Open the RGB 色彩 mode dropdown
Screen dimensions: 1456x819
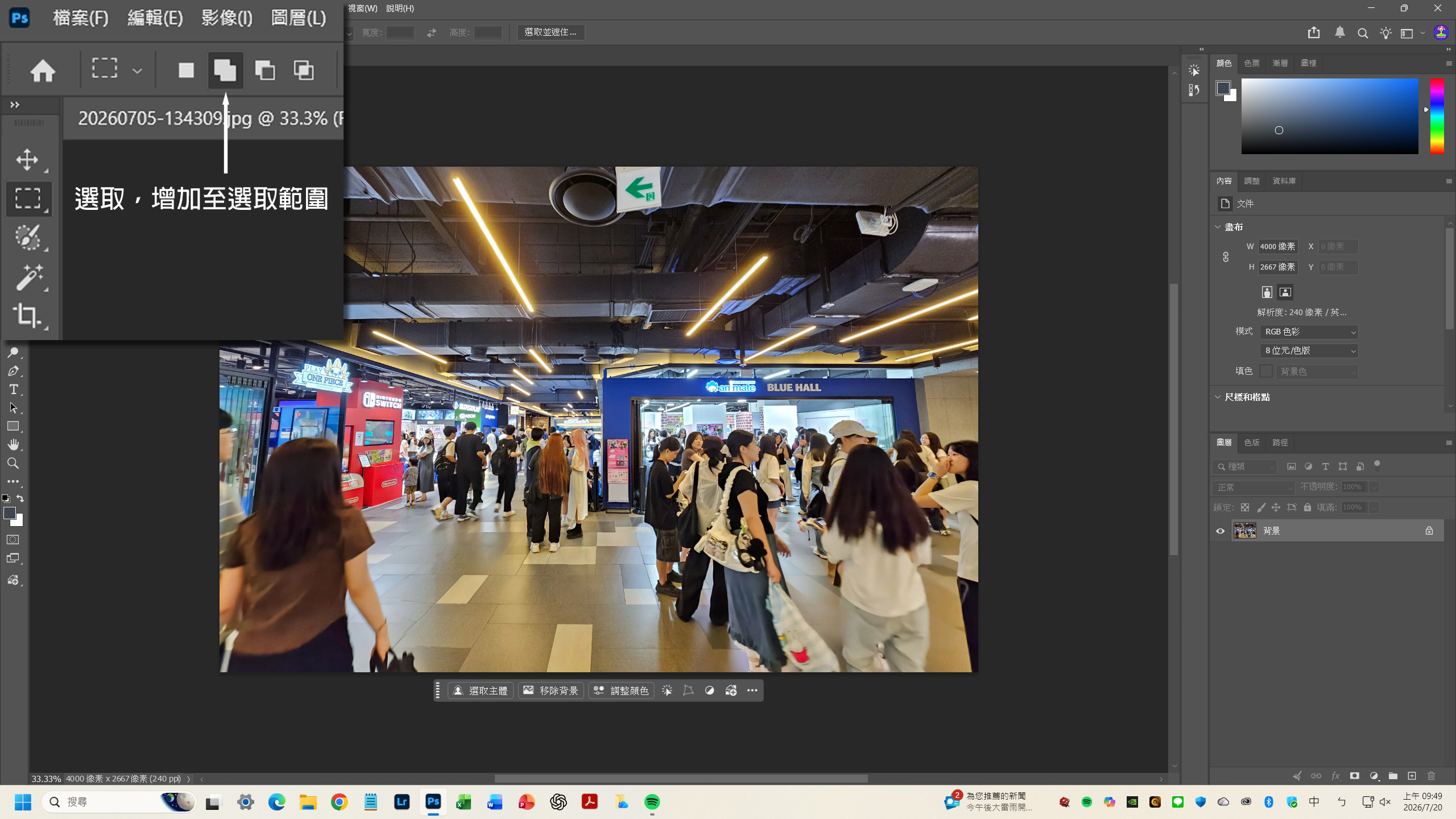pyautogui.click(x=1309, y=332)
